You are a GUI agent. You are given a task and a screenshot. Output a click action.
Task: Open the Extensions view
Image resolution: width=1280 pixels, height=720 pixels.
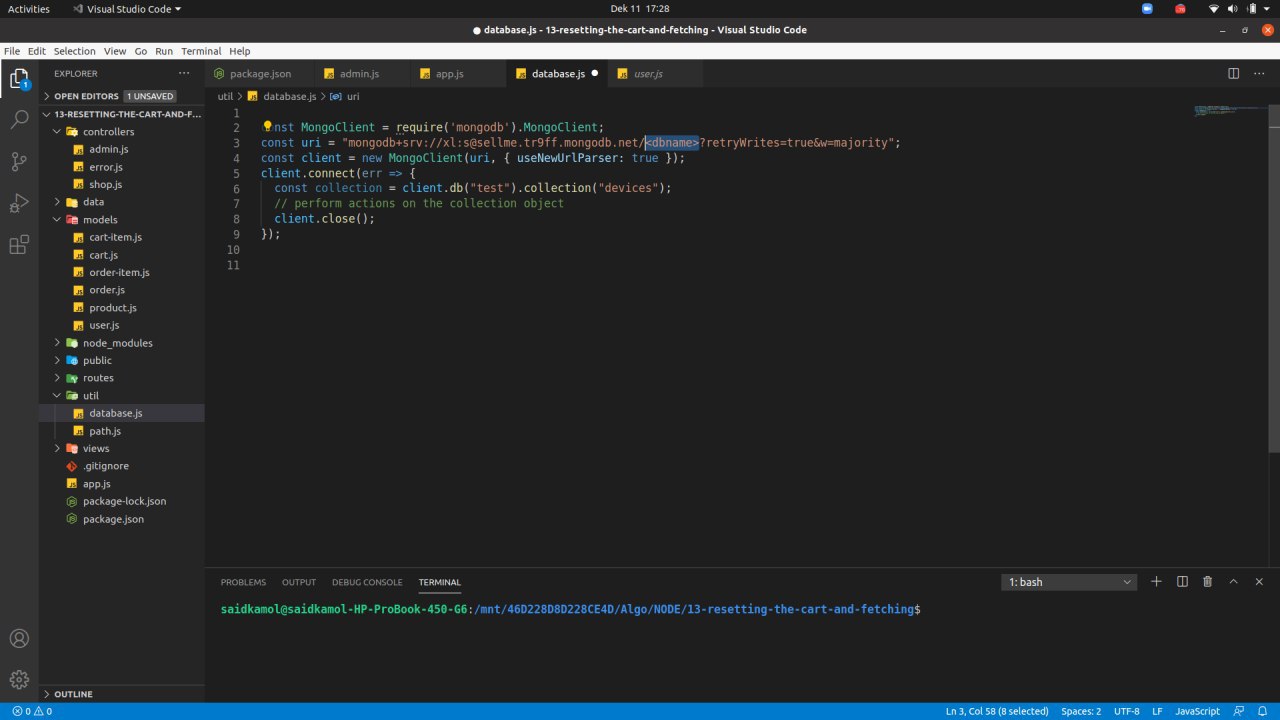point(19,245)
